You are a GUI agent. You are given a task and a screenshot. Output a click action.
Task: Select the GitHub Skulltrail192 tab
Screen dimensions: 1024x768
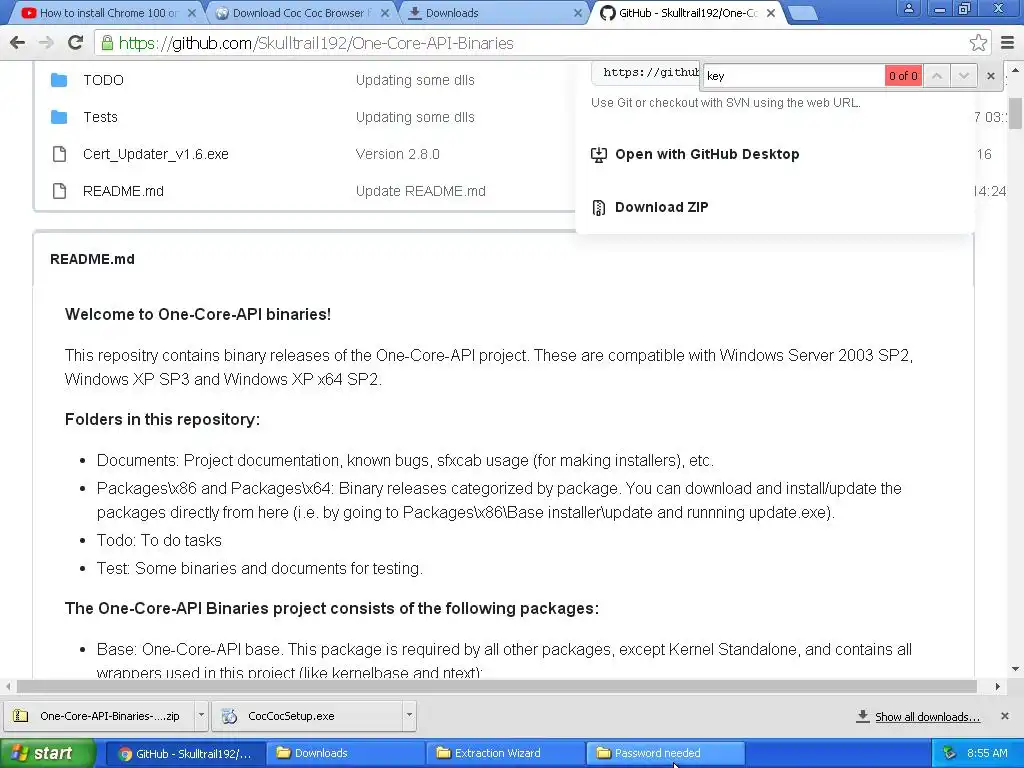coord(687,13)
